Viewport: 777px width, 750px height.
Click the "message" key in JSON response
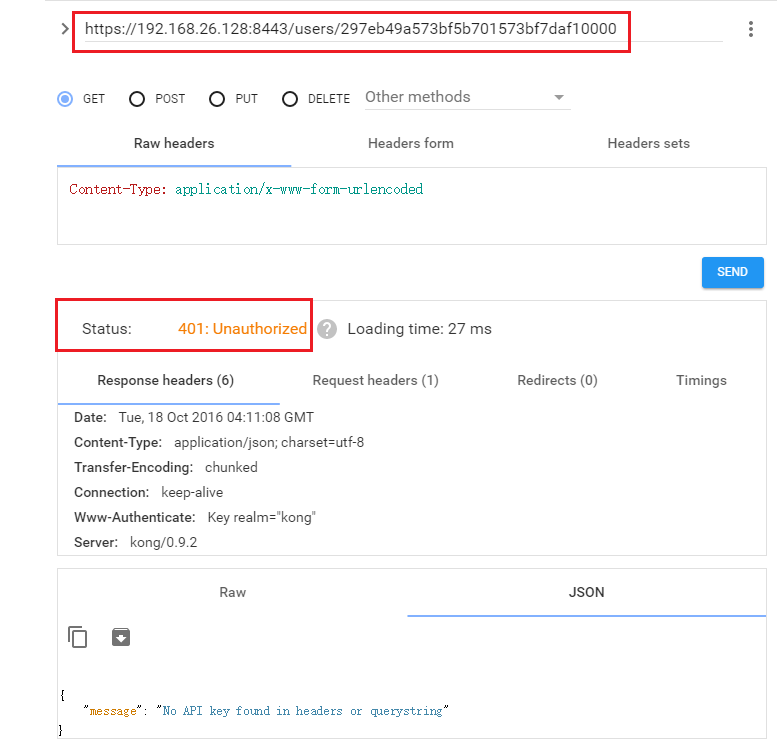112,711
